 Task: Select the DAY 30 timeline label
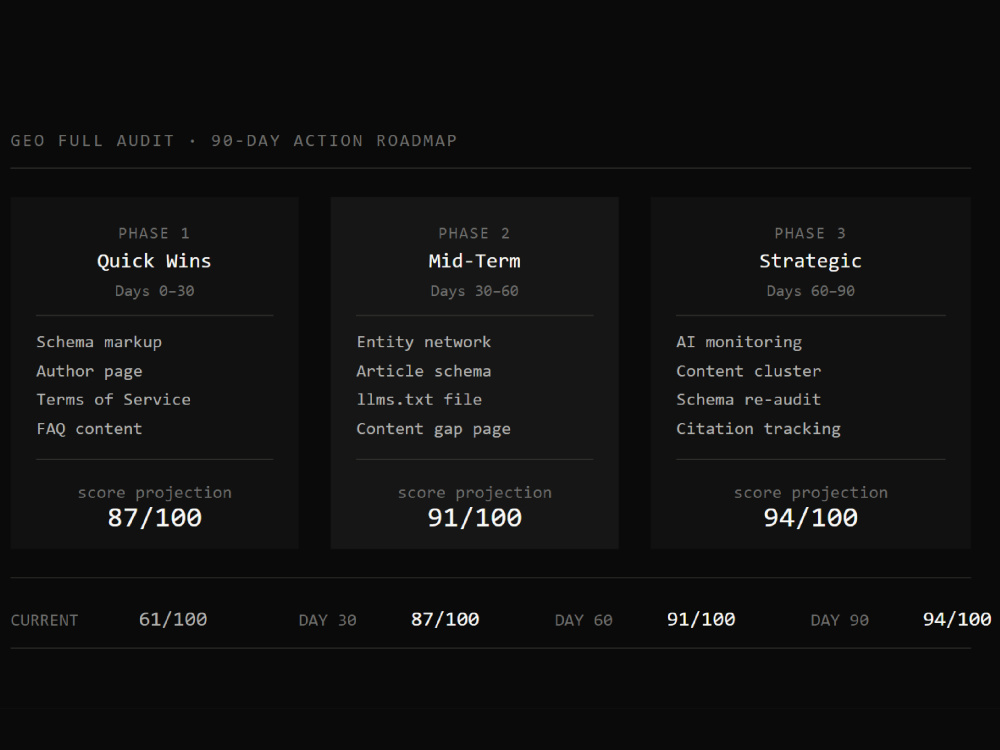tap(328, 620)
